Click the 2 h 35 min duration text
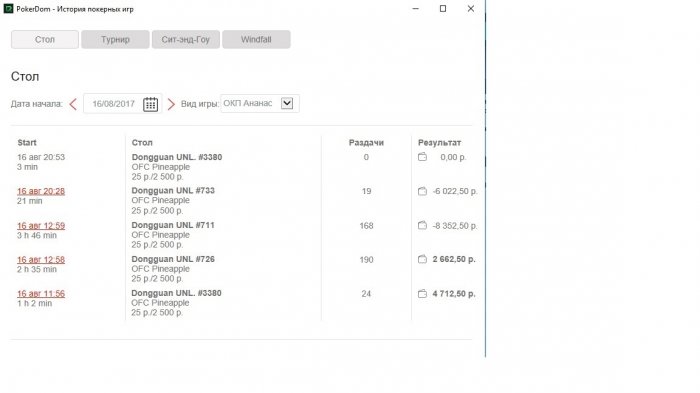The image size is (700, 393). (x=37, y=269)
